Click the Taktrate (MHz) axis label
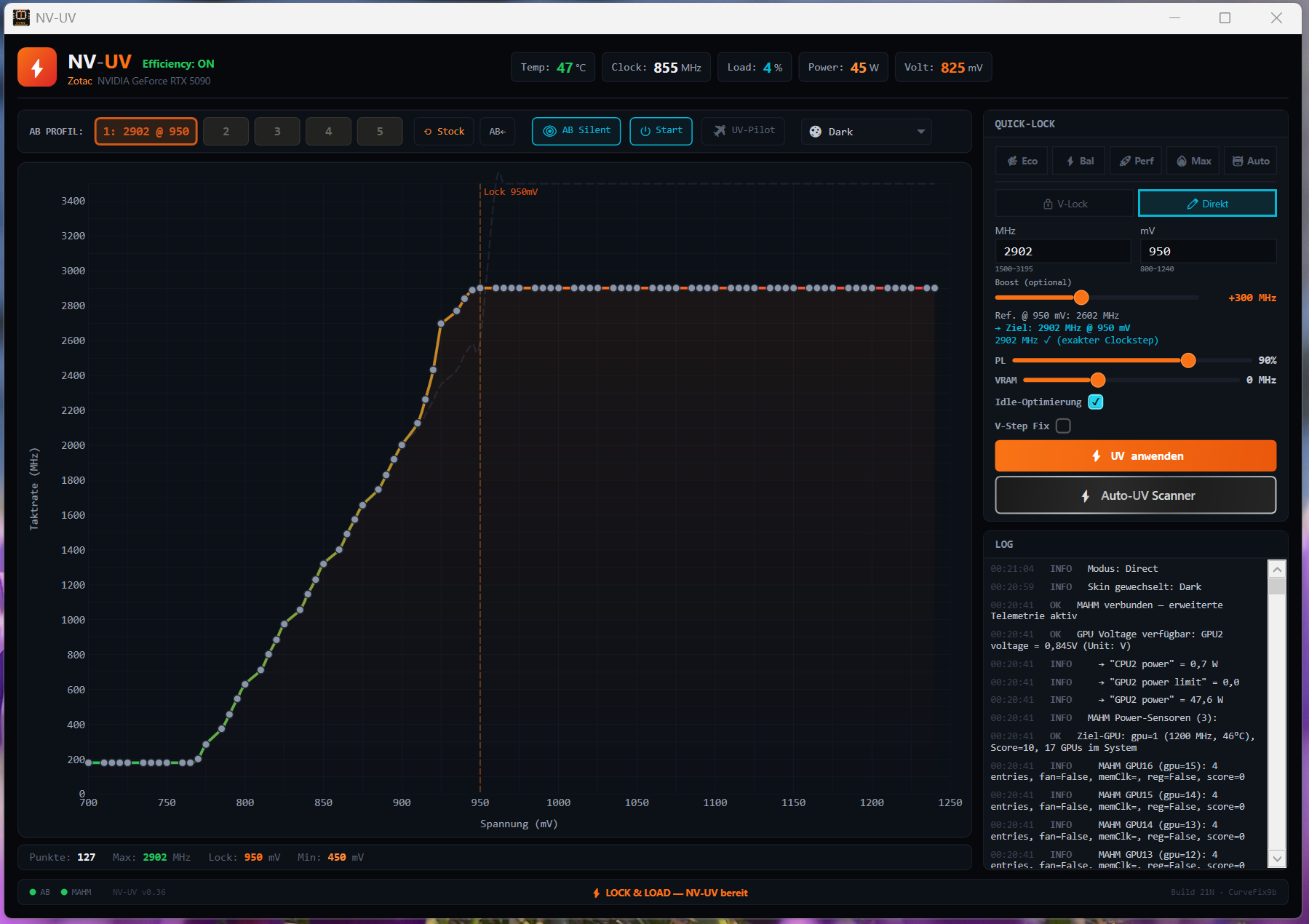1309x924 pixels. click(34, 489)
